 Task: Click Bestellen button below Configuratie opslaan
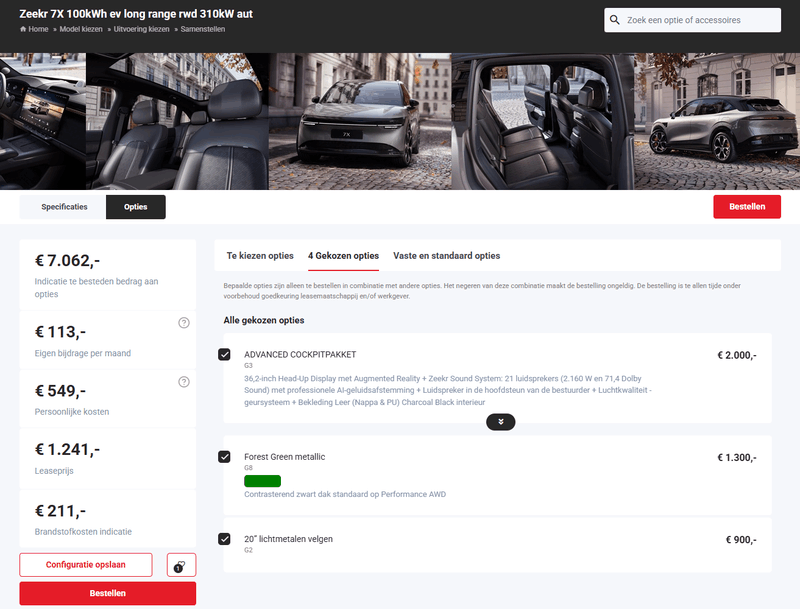pyautogui.click(x=108, y=593)
